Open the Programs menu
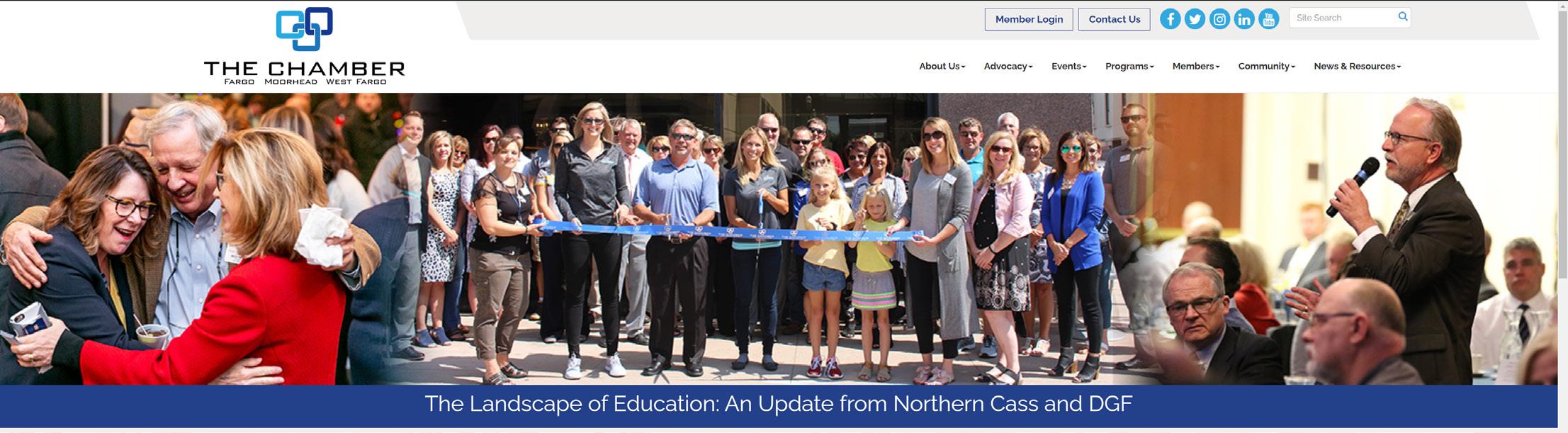The image size is (1568, 433). point(1129,66)
